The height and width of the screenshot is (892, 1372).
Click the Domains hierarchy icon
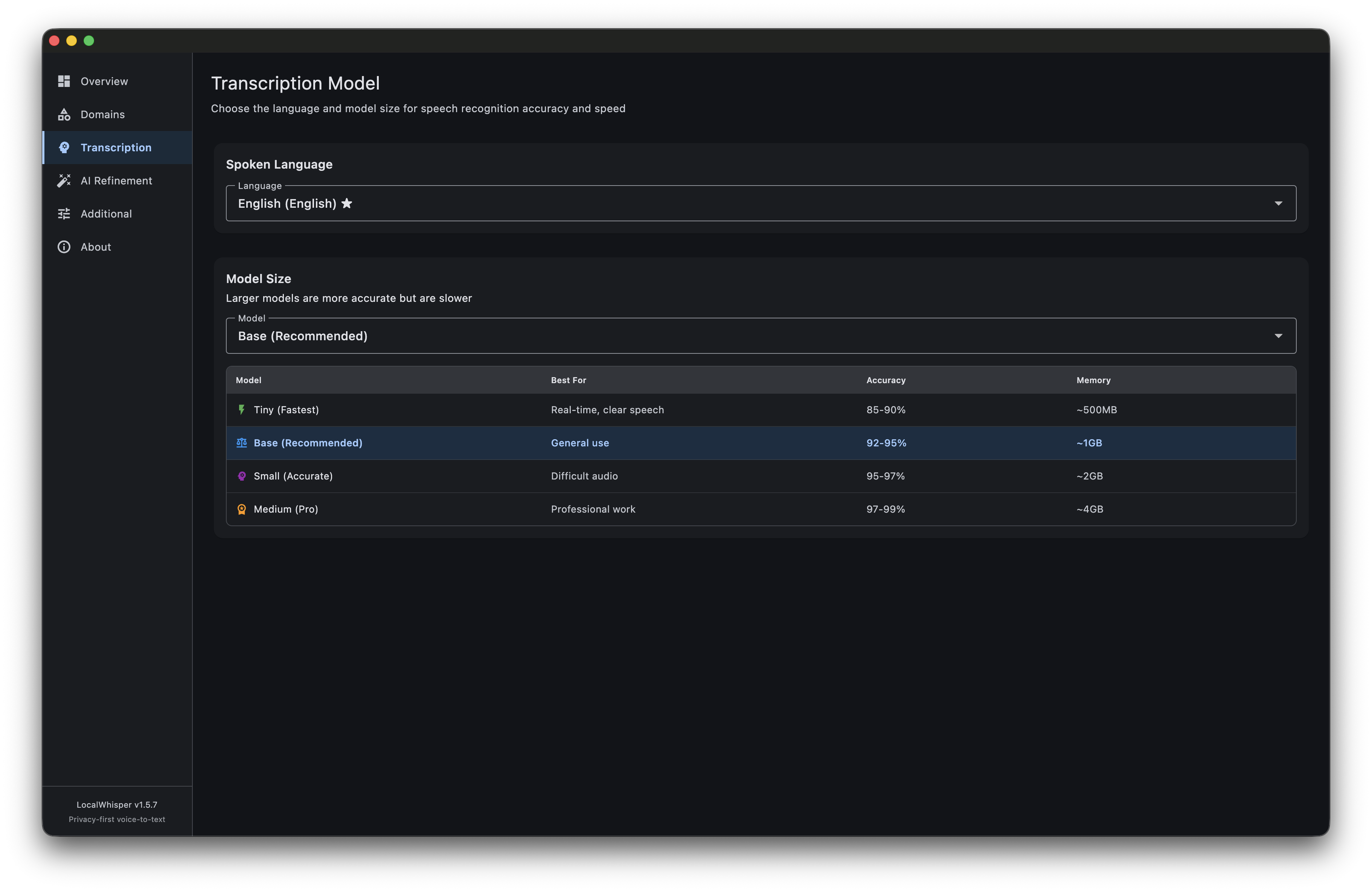[x=64, y=114]
